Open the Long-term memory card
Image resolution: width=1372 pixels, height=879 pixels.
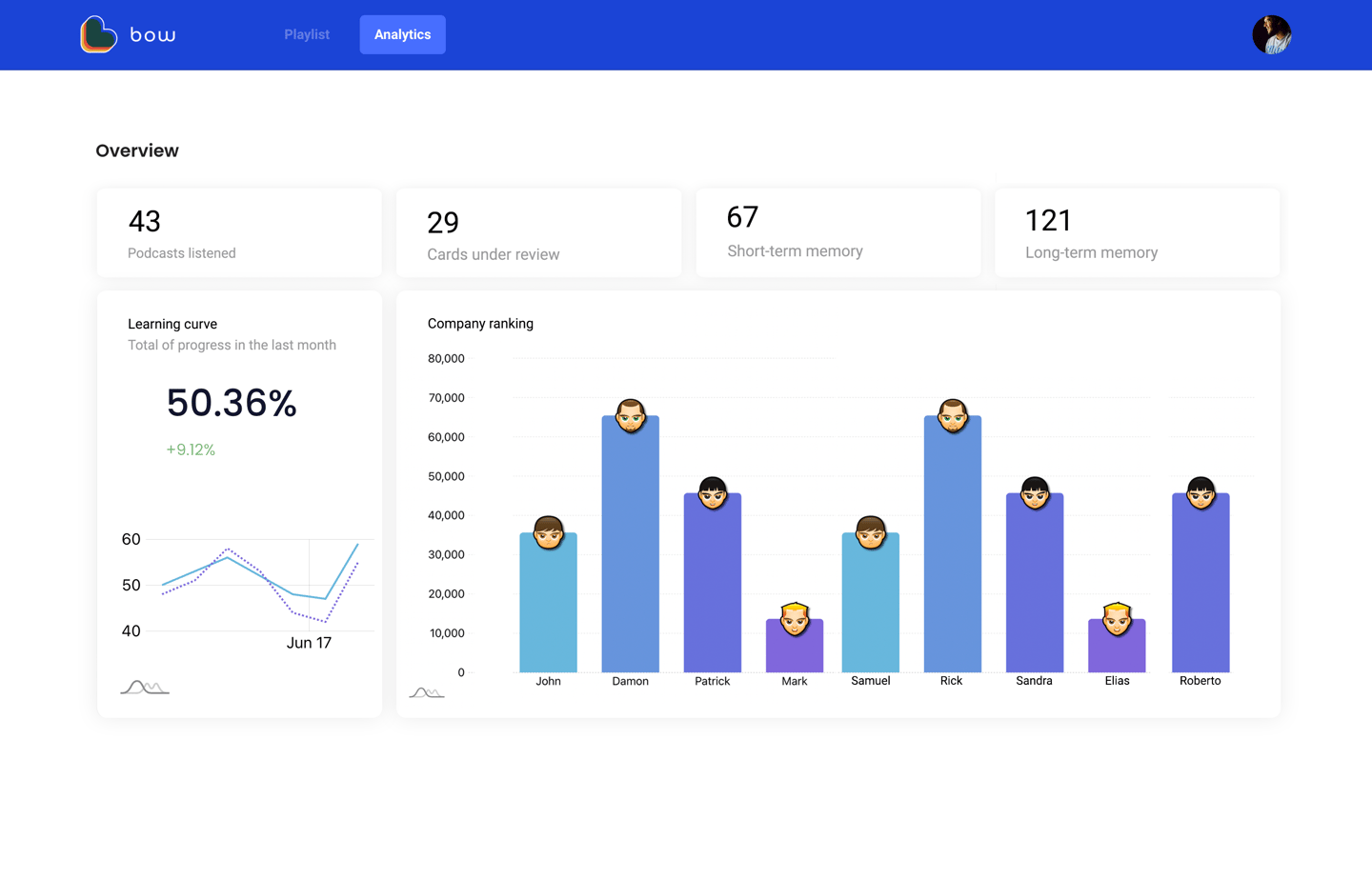click(x=1138, y=232)
